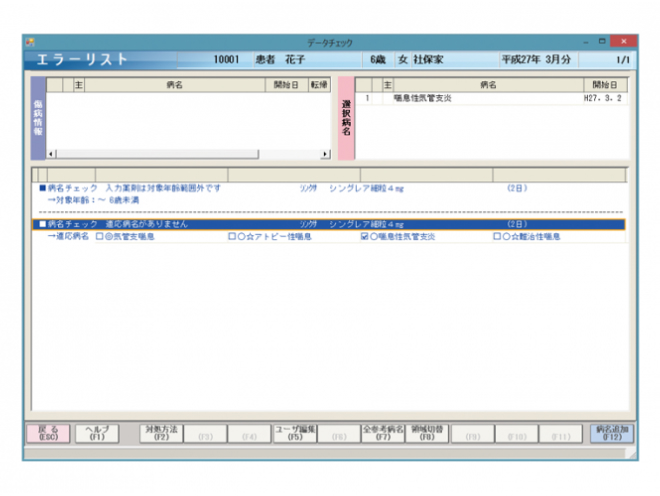Minimize the データチェック window
Image resolution: width=660 pixels, height=496 pixels.
tap(586, 42)
